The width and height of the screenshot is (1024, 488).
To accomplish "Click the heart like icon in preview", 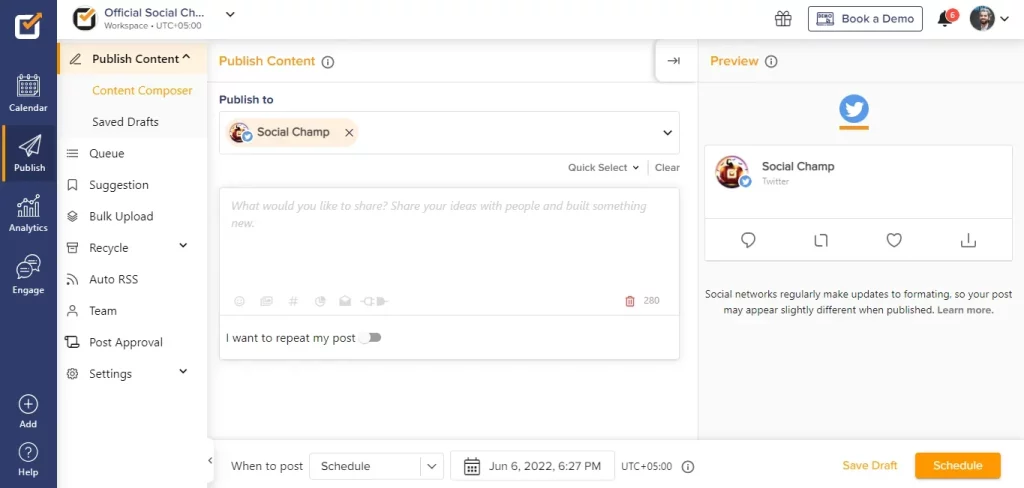I will pos(894,240).
